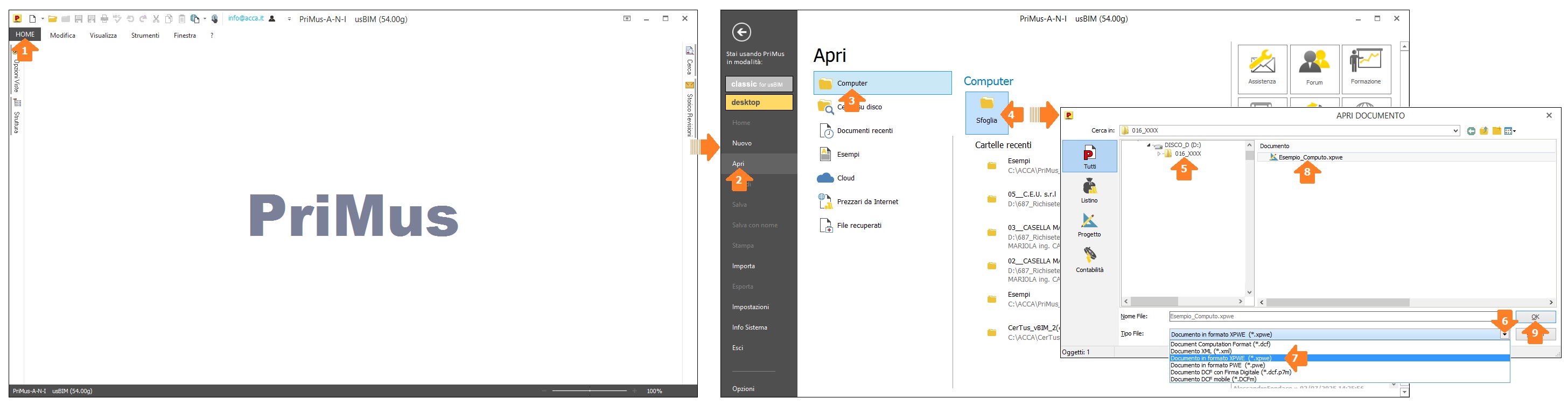The image size is (1568, 405).
Task: Click the Undo arrow in the quick toolbar
Action: (x=130, y=19)
